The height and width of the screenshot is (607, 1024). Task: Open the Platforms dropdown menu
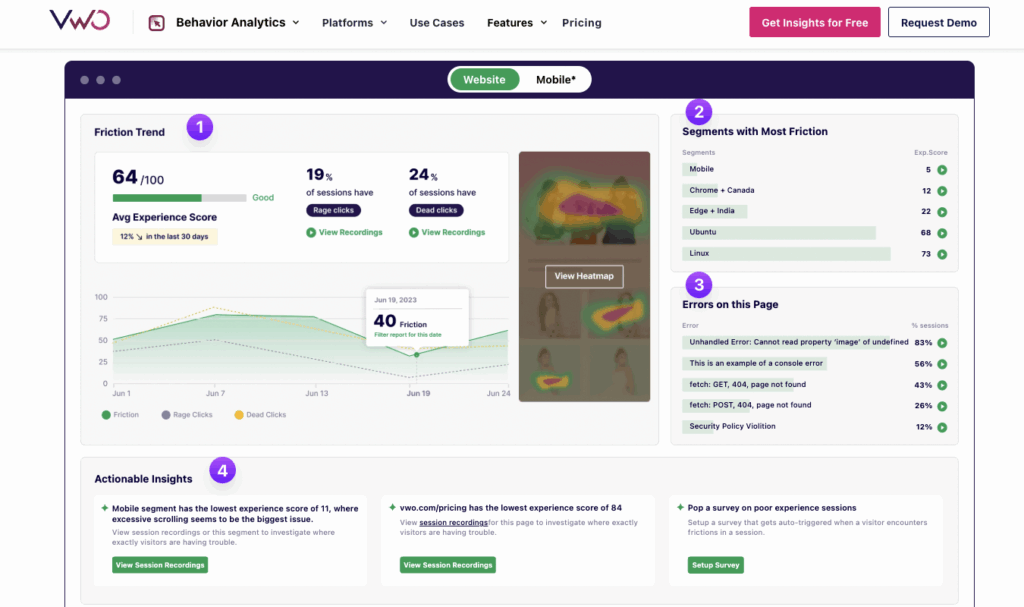pos(354,23)
